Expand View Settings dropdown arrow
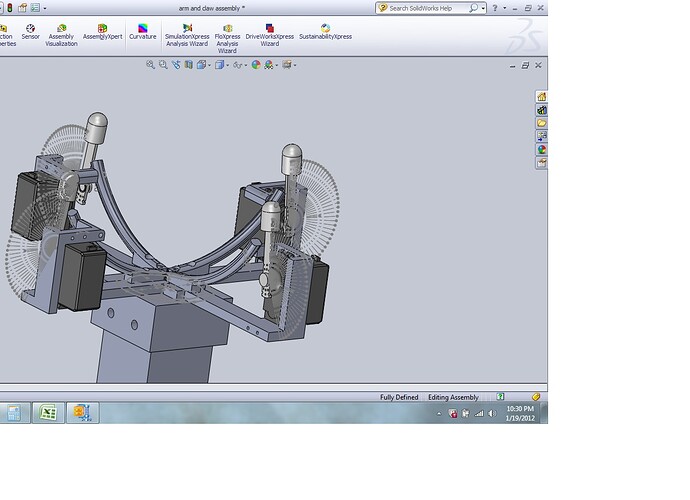 point(295,65)
